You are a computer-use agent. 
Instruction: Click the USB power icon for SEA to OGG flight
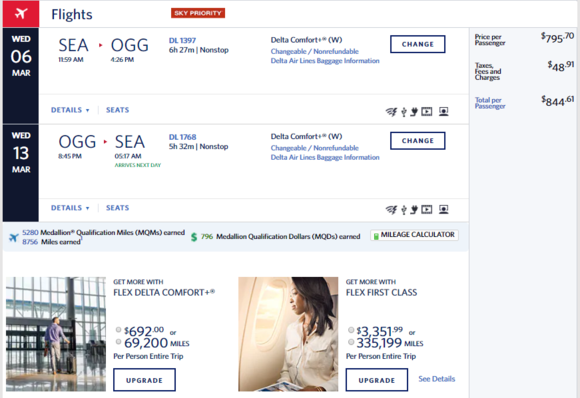point(404,111)
